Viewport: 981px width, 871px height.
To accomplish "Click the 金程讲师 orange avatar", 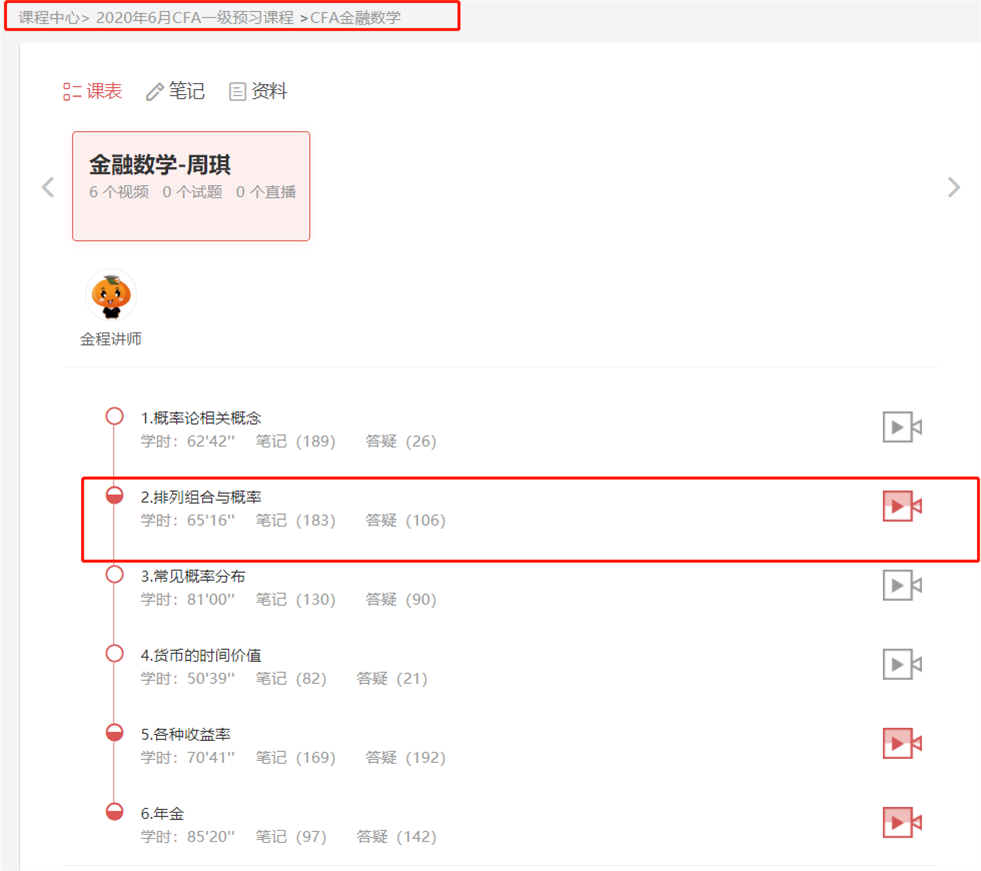I will point(111,295).
